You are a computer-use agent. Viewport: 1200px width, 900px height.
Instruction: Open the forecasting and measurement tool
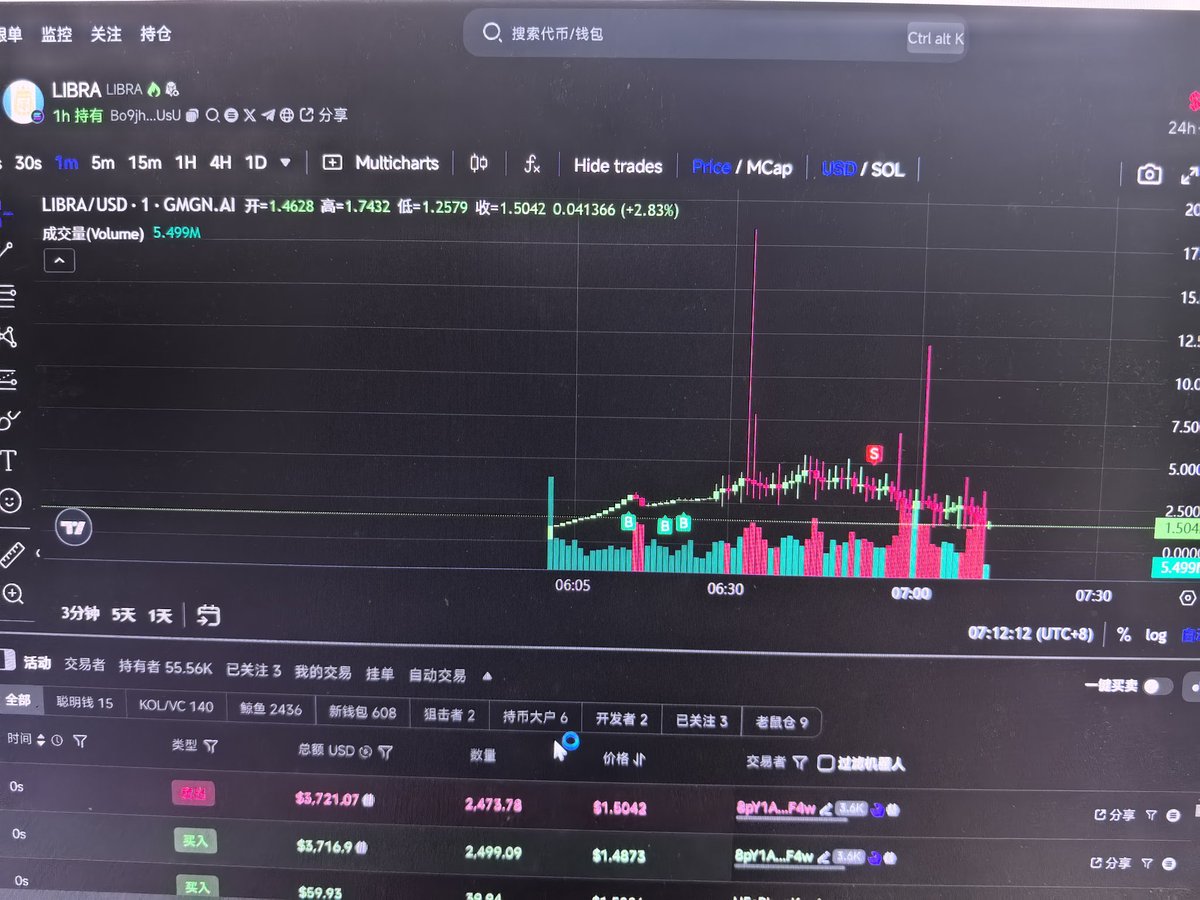click(x=8, y=379)
